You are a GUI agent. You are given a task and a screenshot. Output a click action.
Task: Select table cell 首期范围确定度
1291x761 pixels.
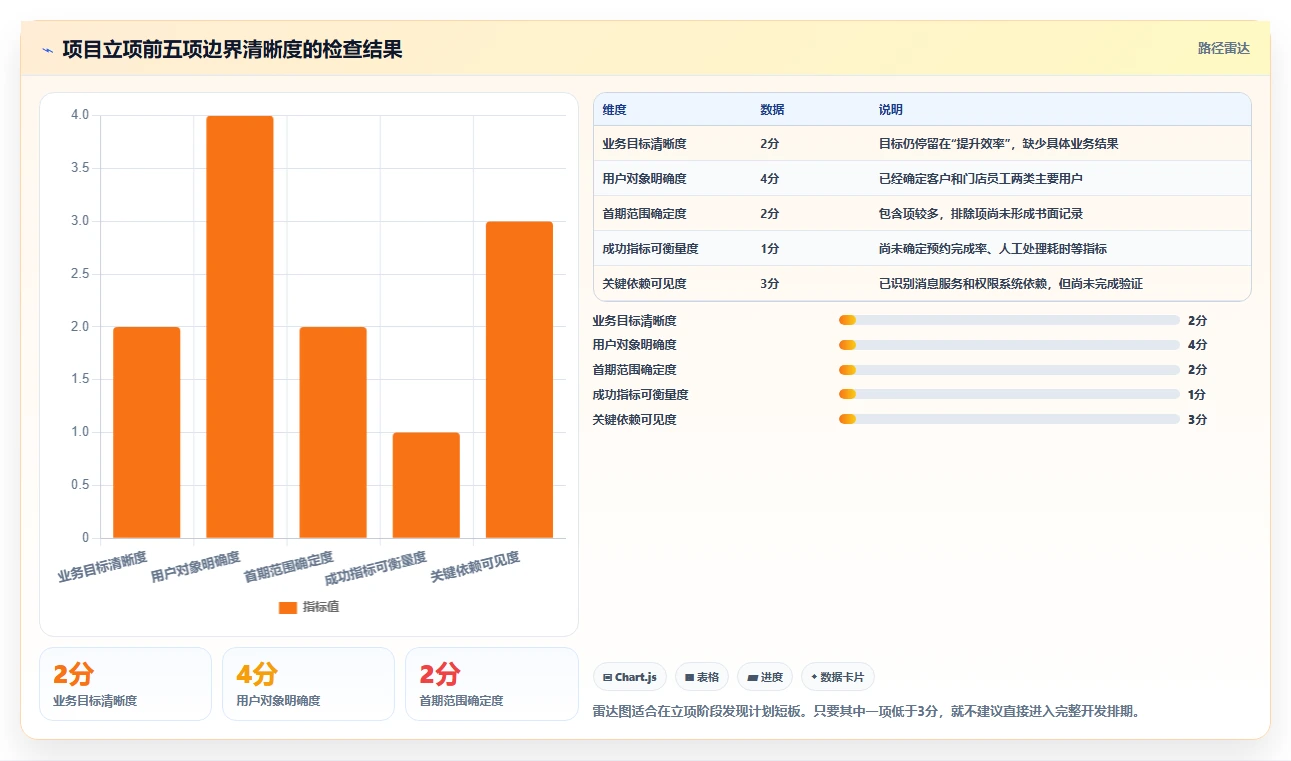click(x=644, y=213)
